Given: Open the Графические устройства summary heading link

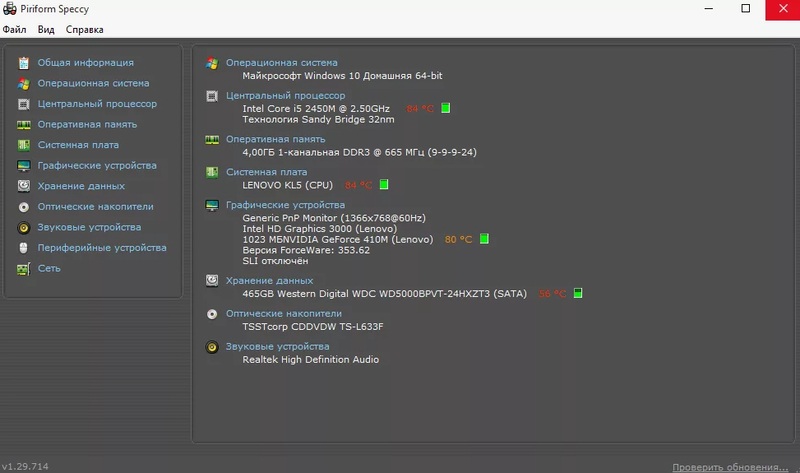Looking at the screenshot, I should pyautogui.click(x=285, y=205).
